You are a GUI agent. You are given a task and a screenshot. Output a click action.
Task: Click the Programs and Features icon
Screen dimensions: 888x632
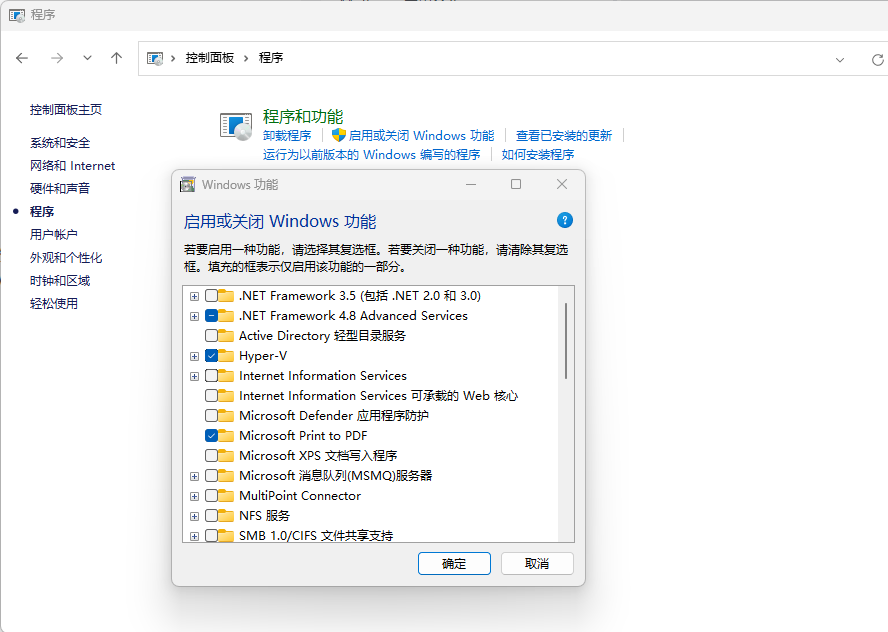(235, 126)
